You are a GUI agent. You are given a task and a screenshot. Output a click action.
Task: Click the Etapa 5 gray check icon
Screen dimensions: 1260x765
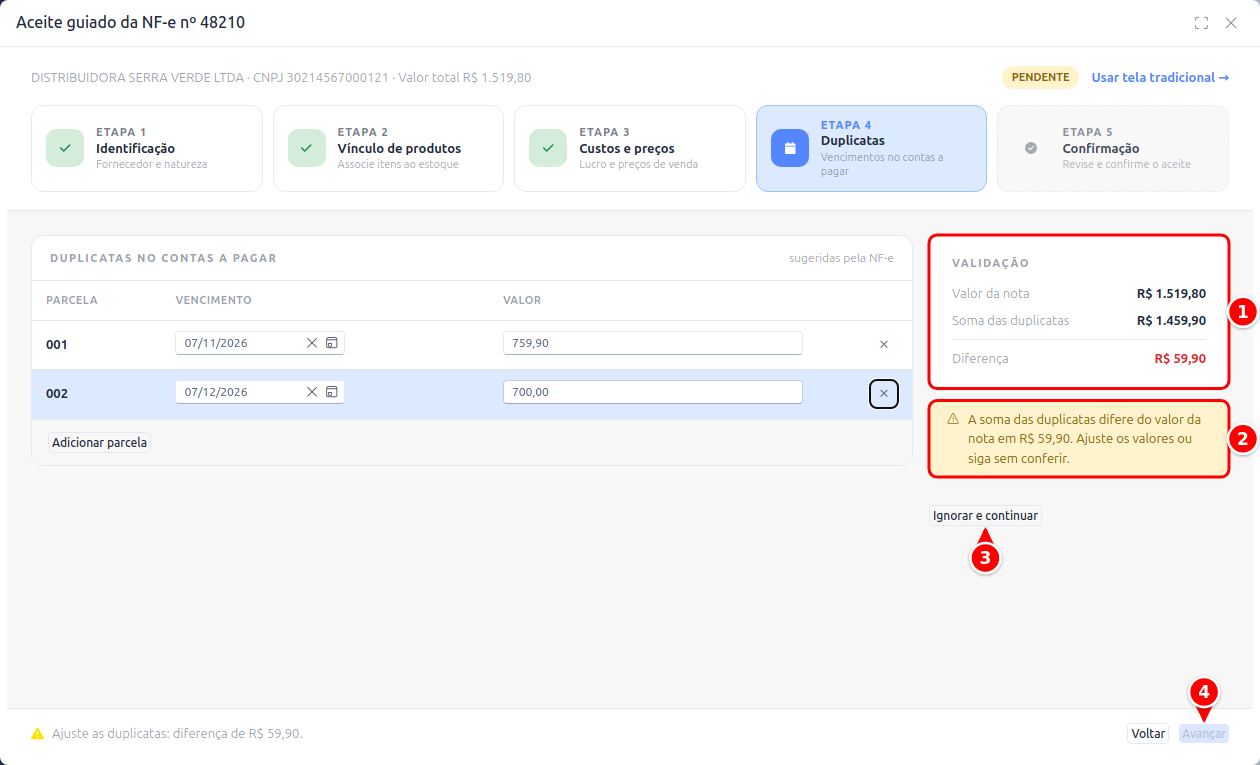(1031, 148)
